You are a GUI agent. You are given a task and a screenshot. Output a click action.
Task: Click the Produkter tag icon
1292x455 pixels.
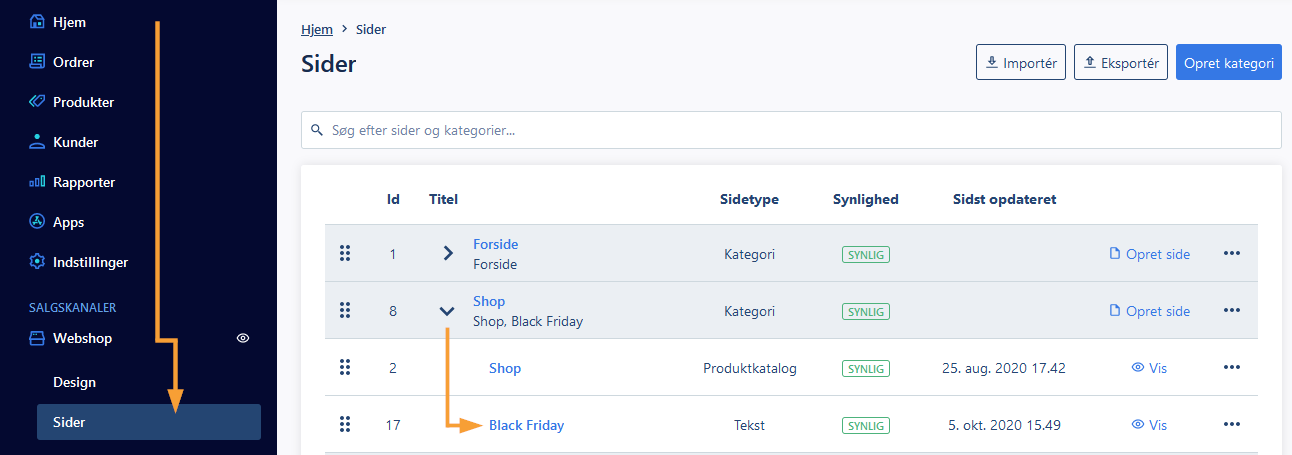tap(37, 101)
